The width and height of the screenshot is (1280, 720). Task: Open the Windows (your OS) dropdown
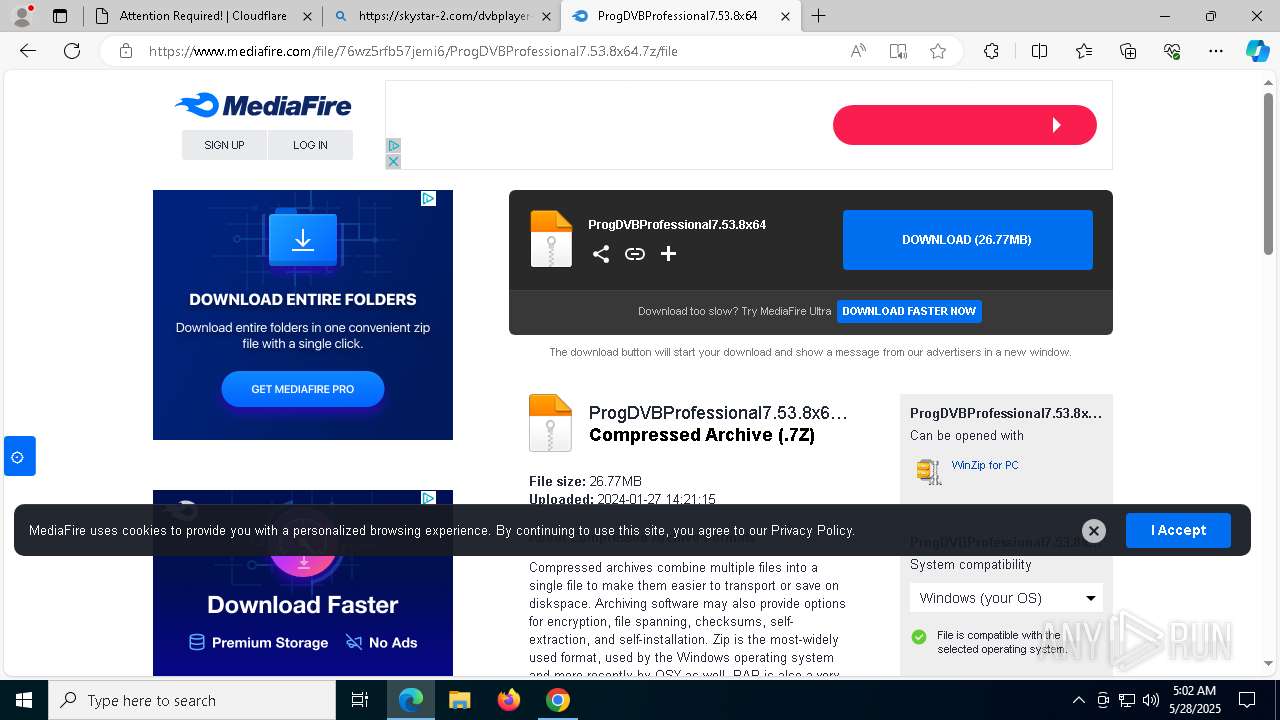[1006, 598]
